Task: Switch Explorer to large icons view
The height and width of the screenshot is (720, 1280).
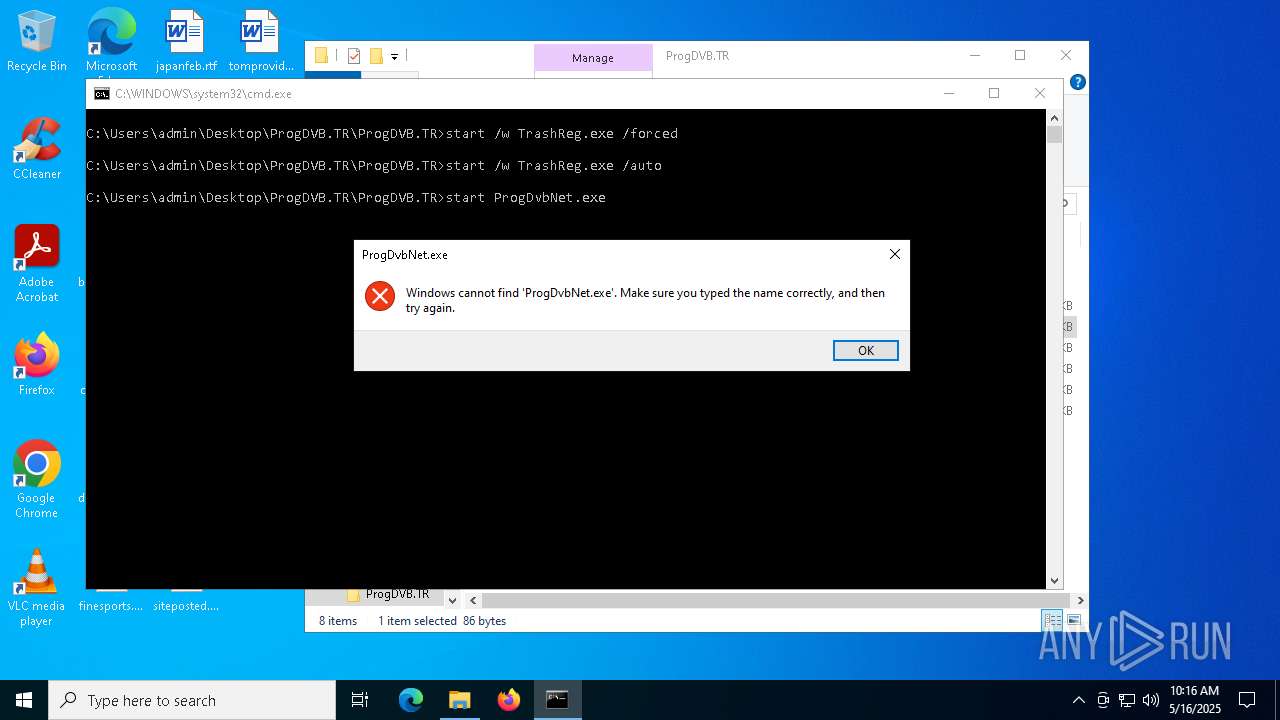Action: (1074, 621)
